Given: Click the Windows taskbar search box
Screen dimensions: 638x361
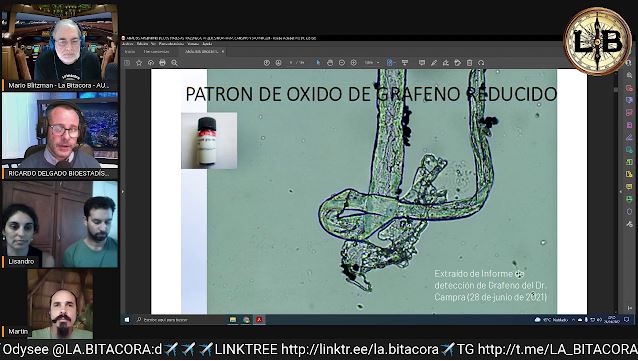Looking at the screenshot, I should pyautogui.click(x=179, y=320).
